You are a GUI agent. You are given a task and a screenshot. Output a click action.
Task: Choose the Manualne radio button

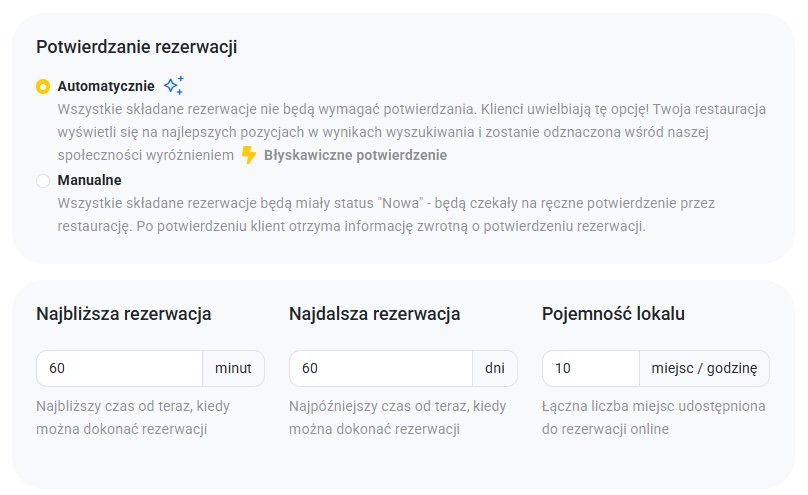coord(43,181)
